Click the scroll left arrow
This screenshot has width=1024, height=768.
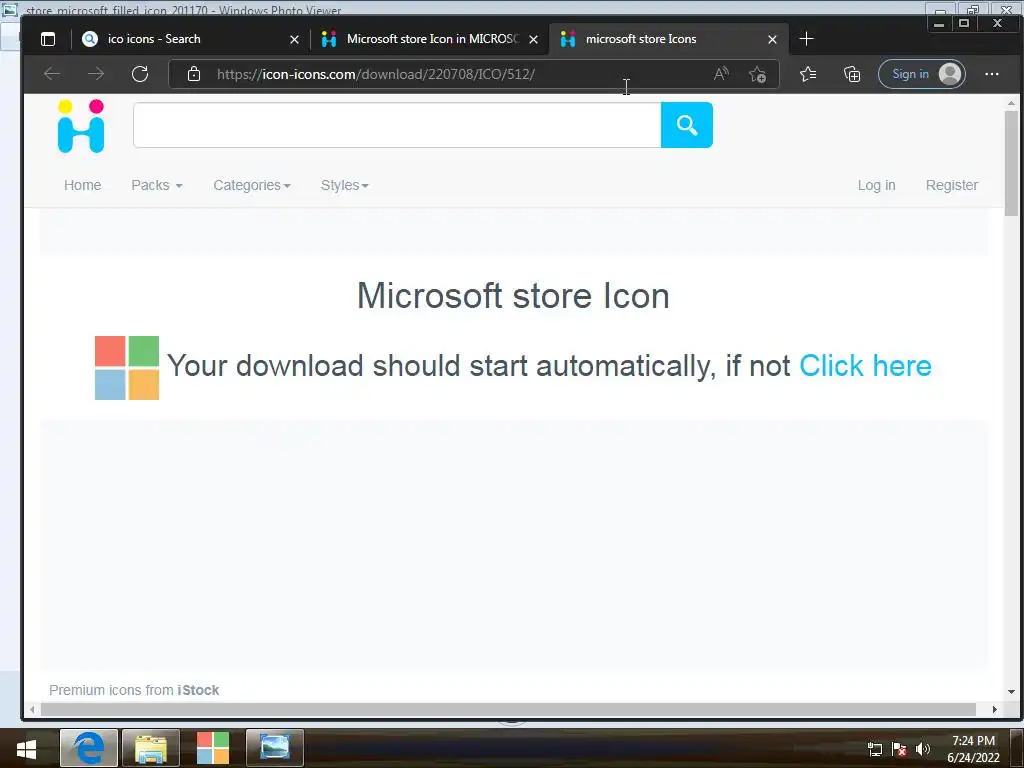[x=32, y=710]
